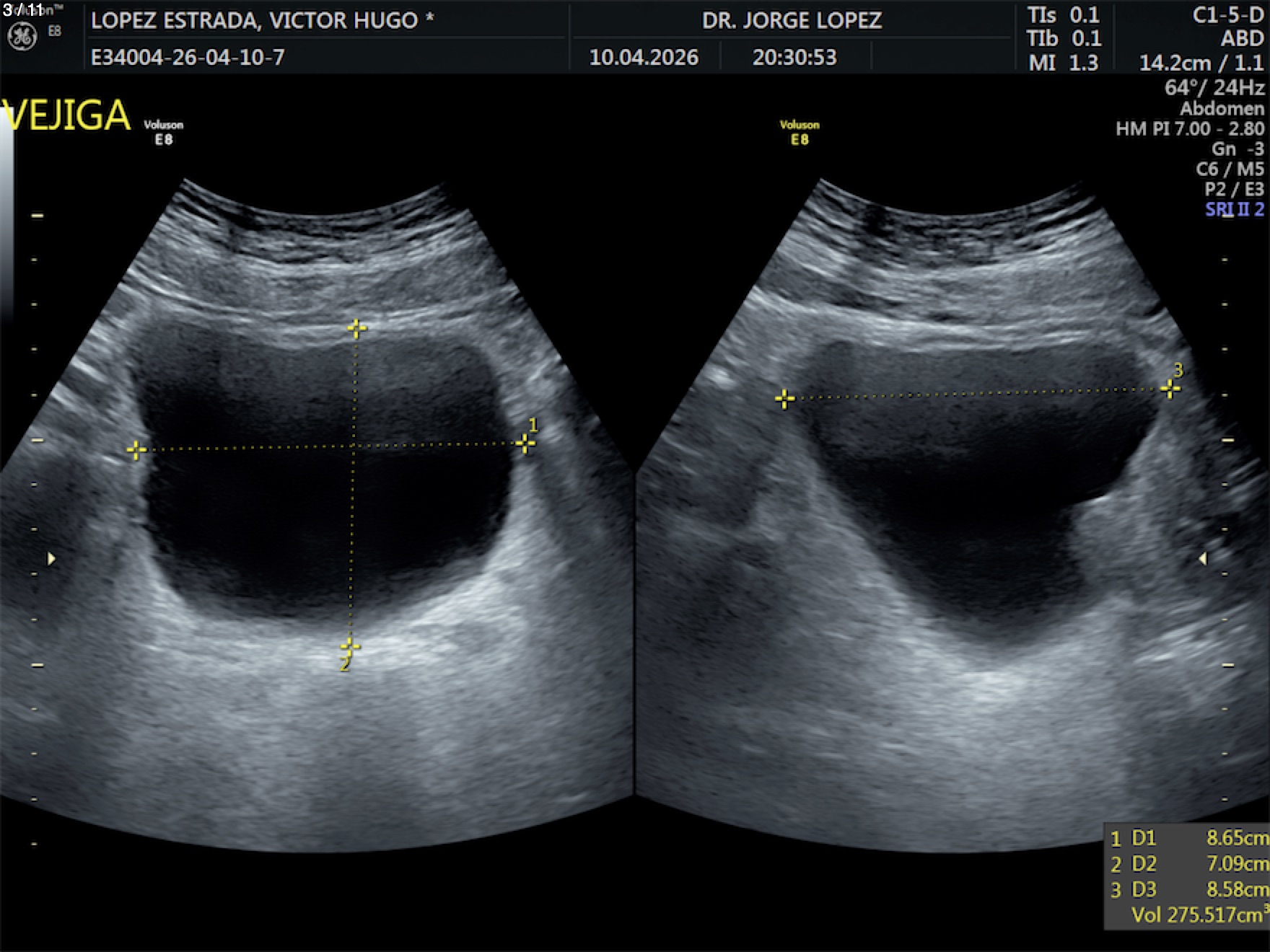Click the patient name LOPEZ ESTRADA field
The height and width of the screenshot is (952, 1270).
pyautogui.click(x=262, y=20)
